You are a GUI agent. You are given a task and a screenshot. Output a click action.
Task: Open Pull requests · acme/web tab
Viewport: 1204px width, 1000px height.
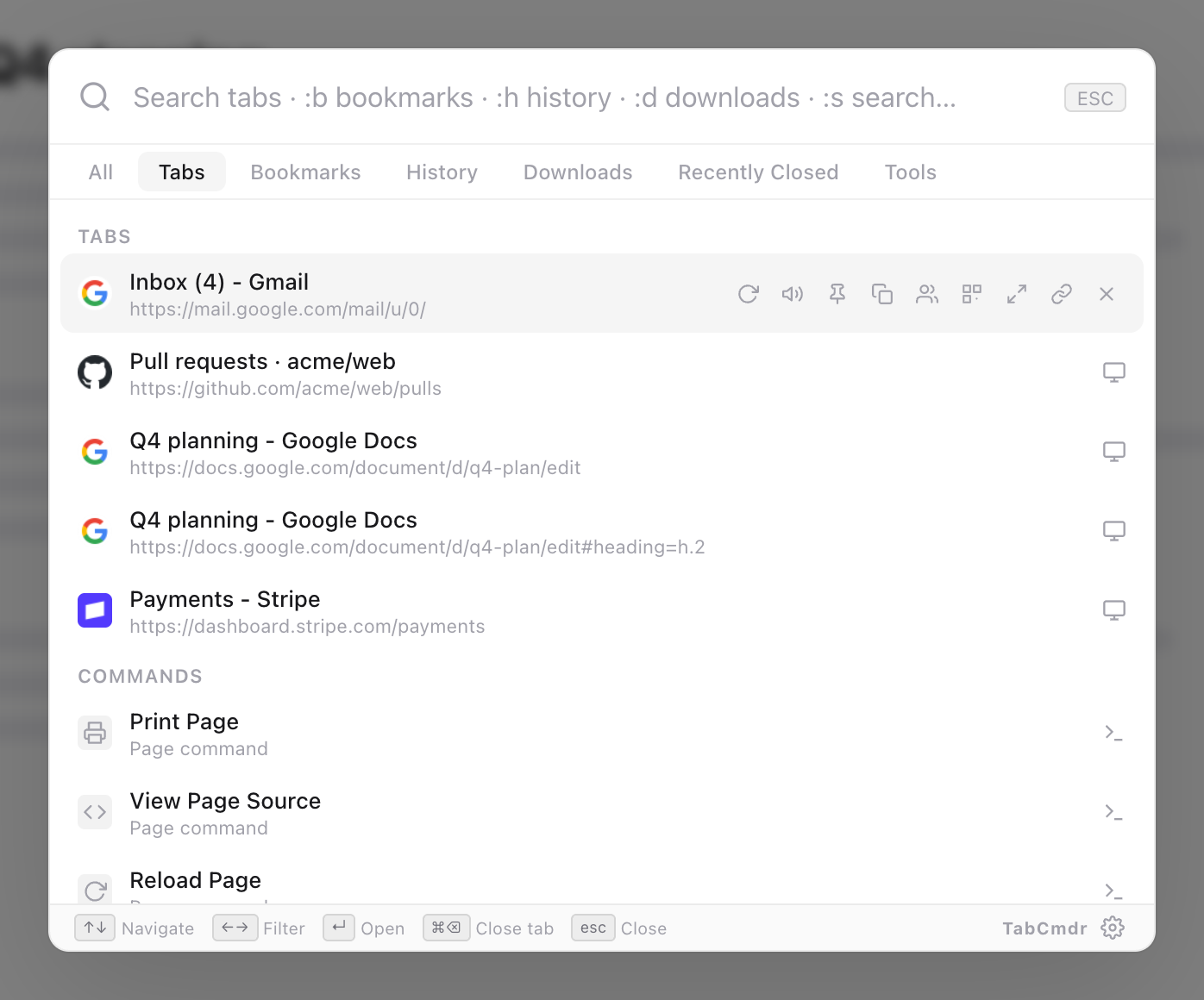click(602, 372)
